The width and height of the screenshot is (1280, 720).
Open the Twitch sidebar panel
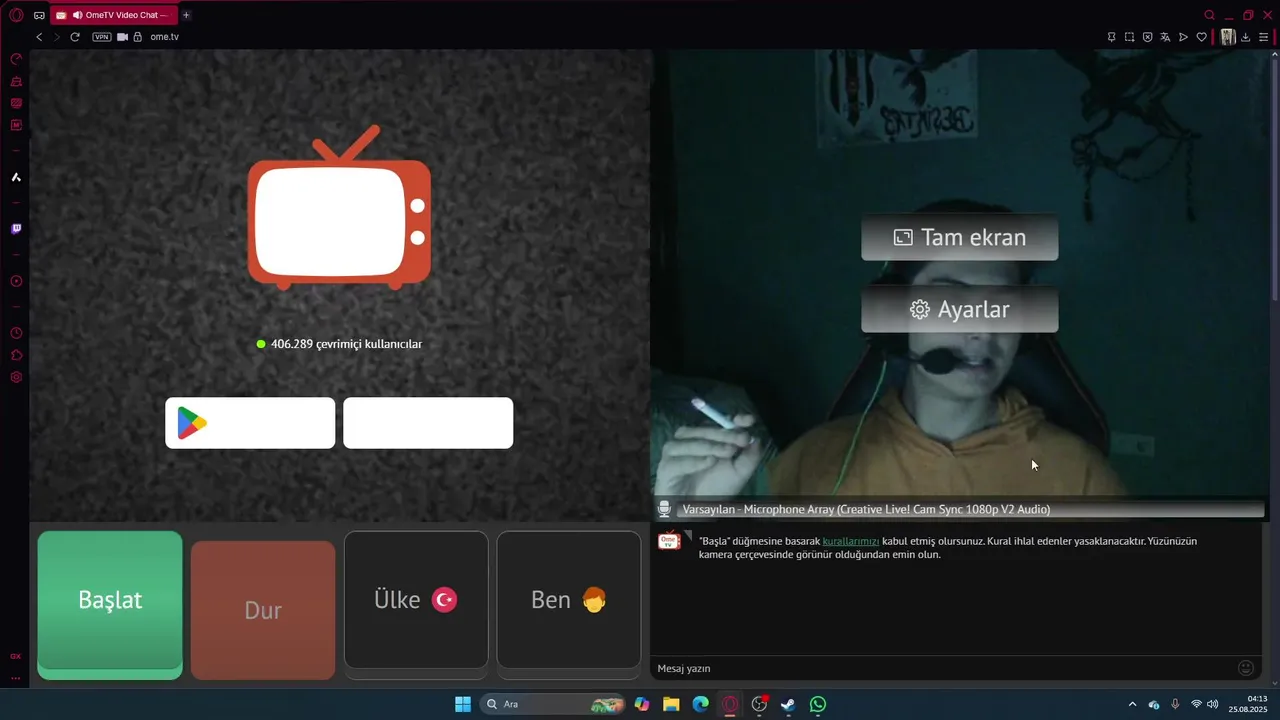[x=16, y=229]
